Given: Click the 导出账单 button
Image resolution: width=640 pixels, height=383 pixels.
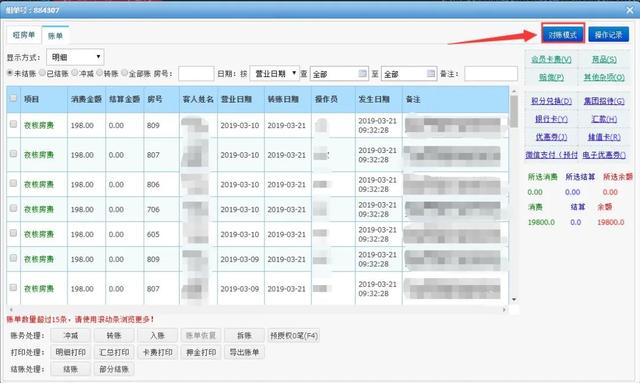Looking at the screenshot, I should click(244, 352).
